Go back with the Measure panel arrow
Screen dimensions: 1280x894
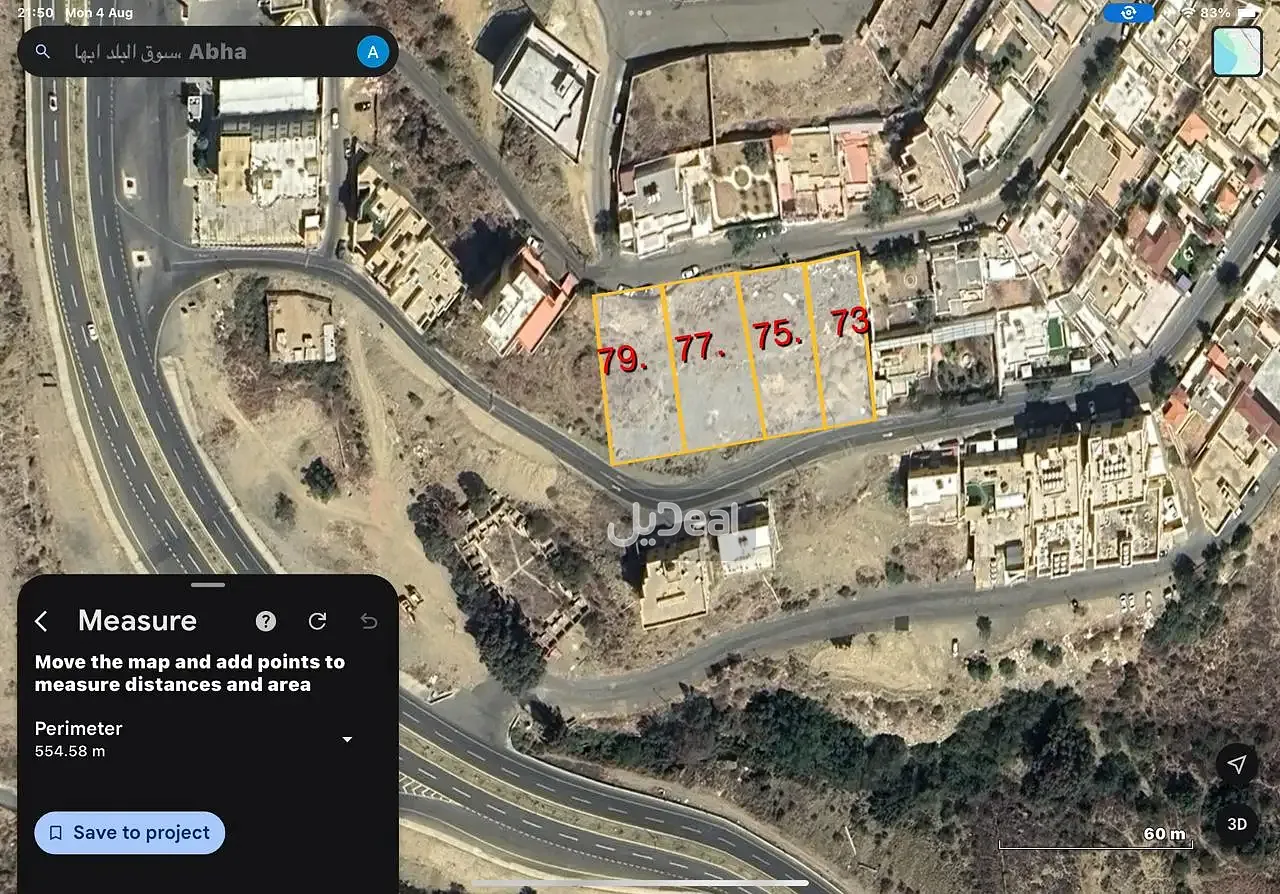point(41,621)
